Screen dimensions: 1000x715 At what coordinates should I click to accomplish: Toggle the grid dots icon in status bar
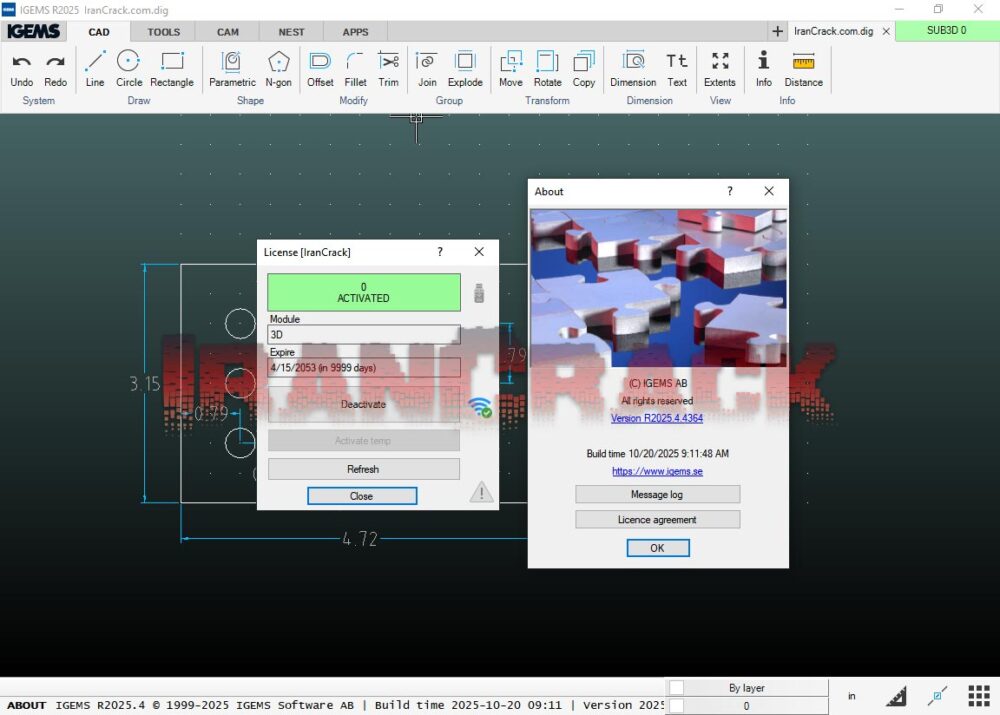tap(979, 695)
